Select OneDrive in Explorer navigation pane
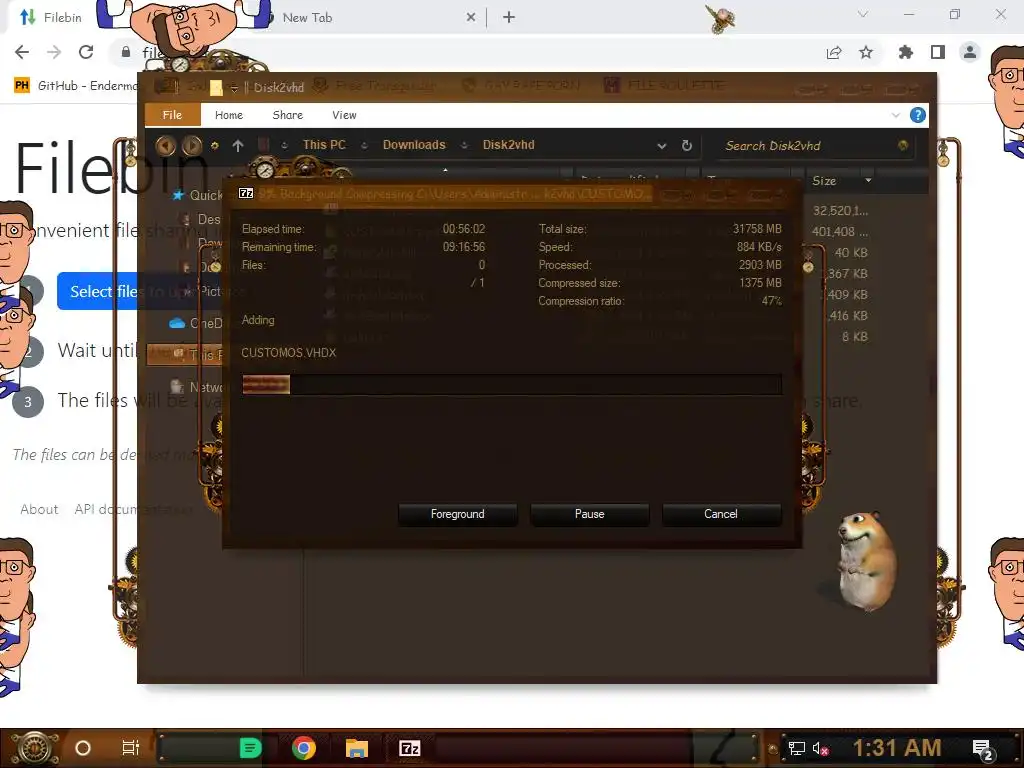The height and width of the screenshot is (768, 1024). point(196,323)
